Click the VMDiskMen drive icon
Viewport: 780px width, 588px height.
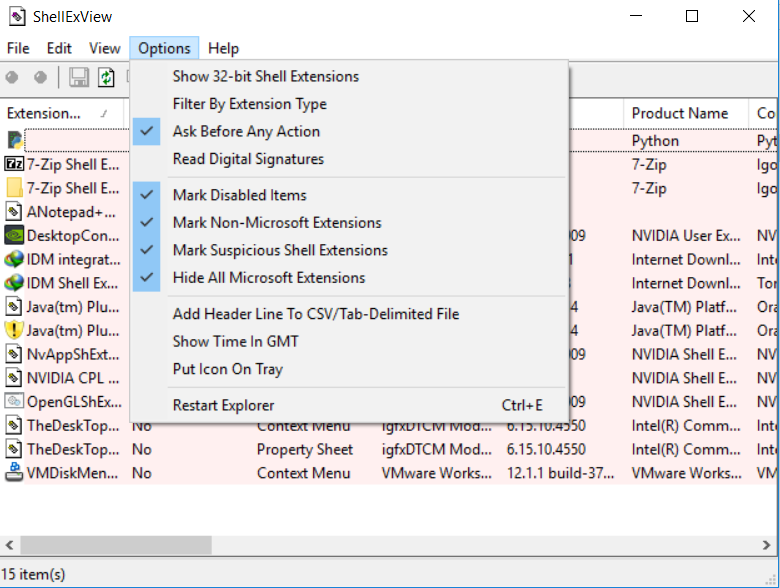[14, 473]
